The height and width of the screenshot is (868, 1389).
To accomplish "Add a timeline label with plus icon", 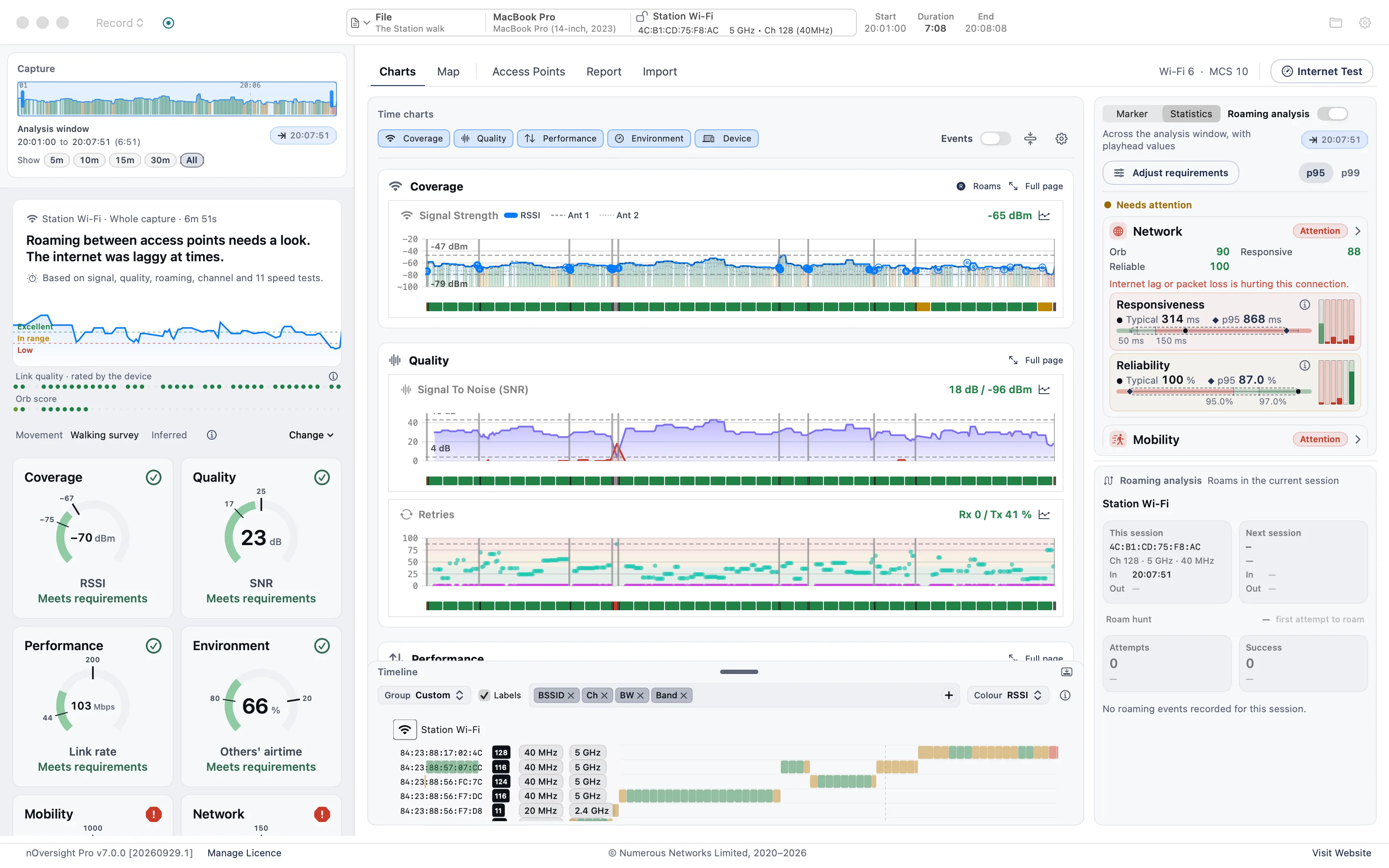I will point(949,695).
